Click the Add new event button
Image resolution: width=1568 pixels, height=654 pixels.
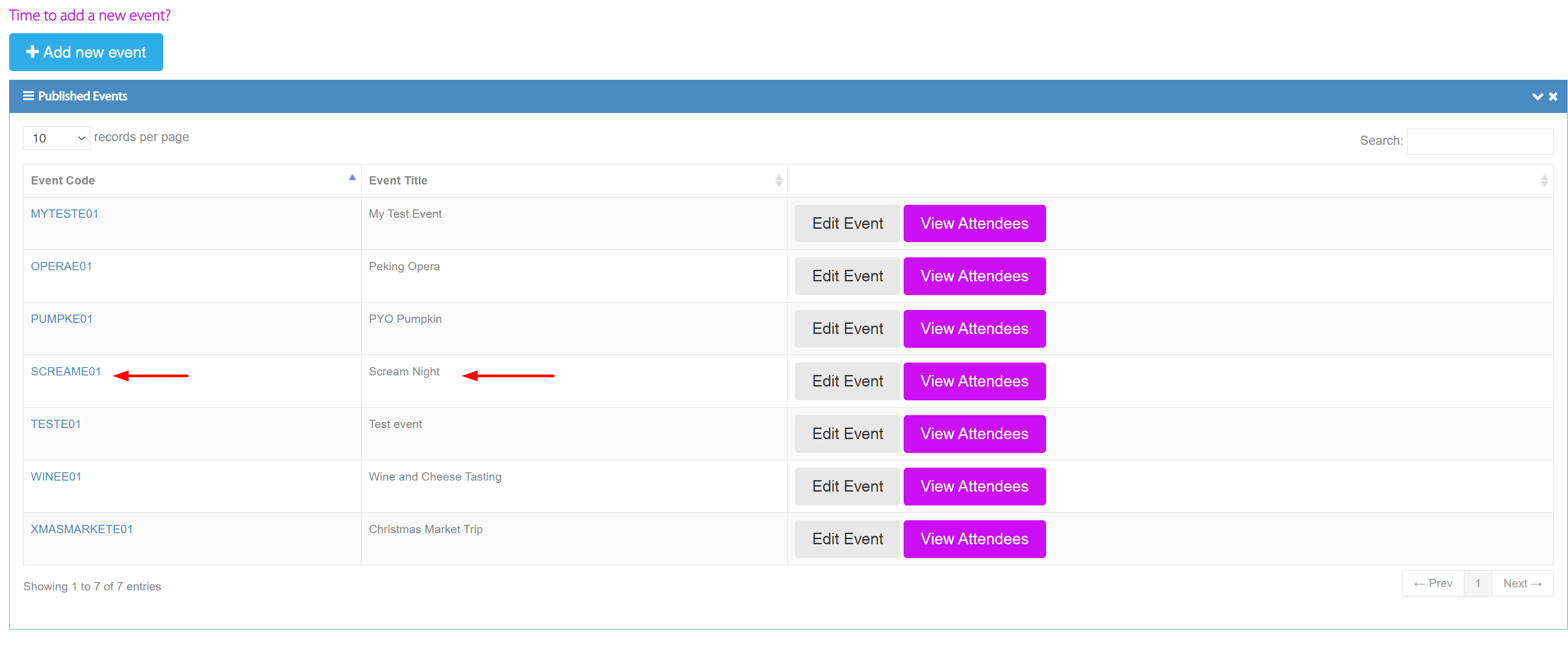pyautogui.click(x=86, y=53)
